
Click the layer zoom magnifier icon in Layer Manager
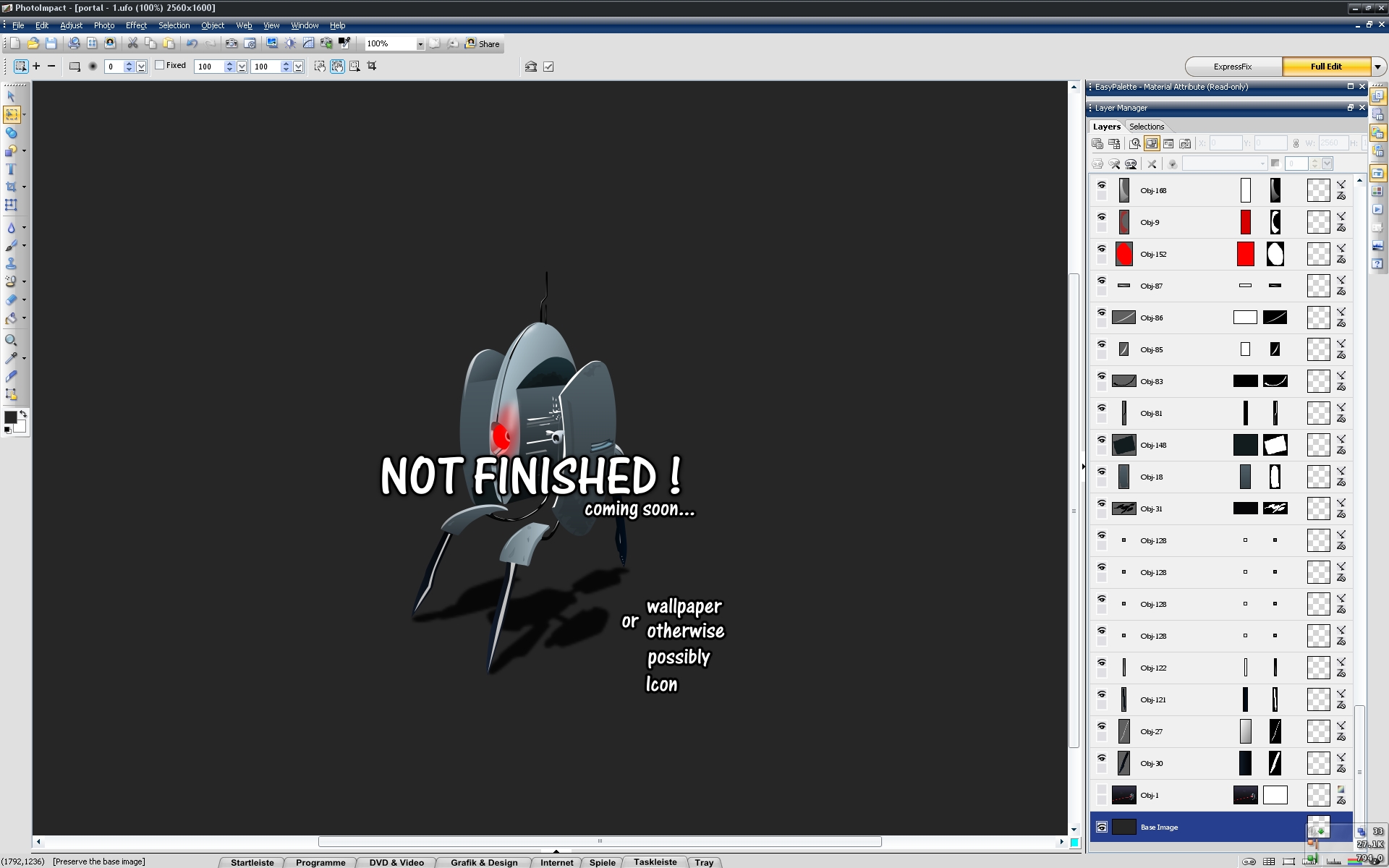pos(1135,143)
